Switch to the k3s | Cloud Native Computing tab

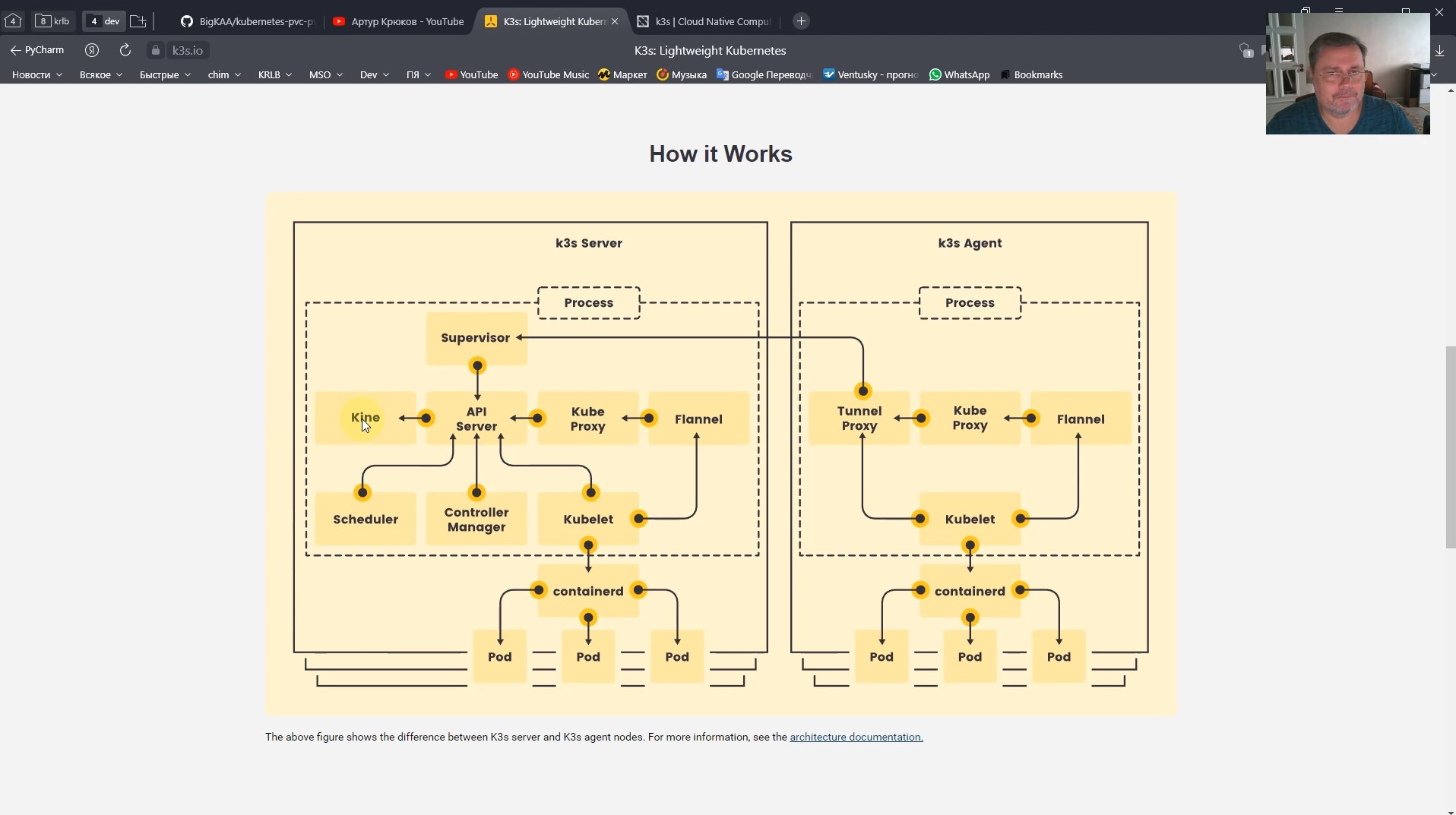click(704, 21)
